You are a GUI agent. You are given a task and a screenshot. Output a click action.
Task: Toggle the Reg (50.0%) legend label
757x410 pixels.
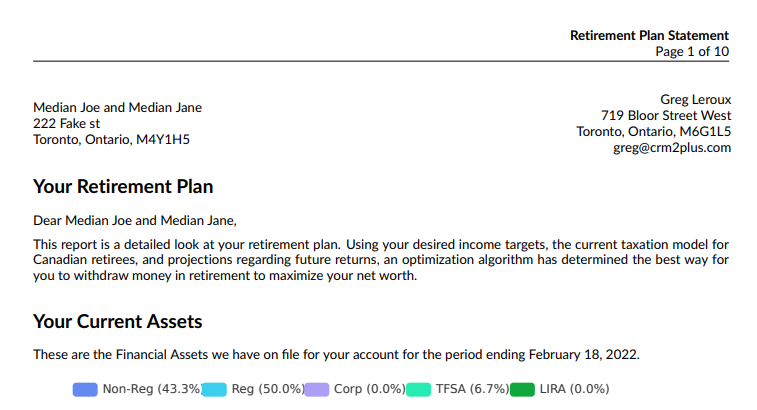pos(267,389)
